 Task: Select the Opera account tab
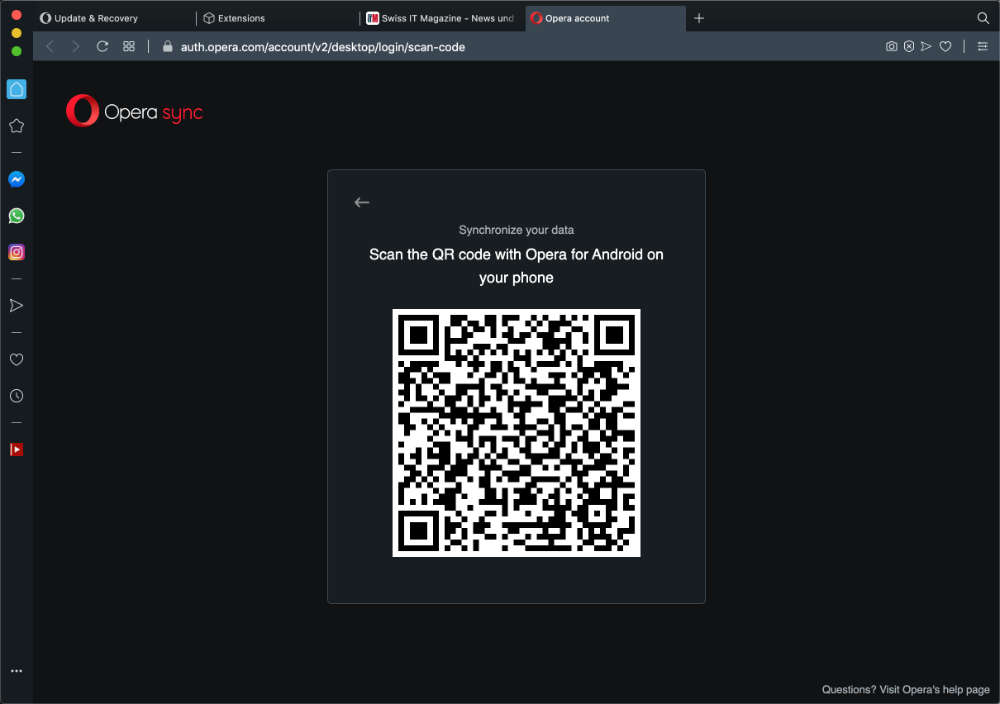pos(606,18)
